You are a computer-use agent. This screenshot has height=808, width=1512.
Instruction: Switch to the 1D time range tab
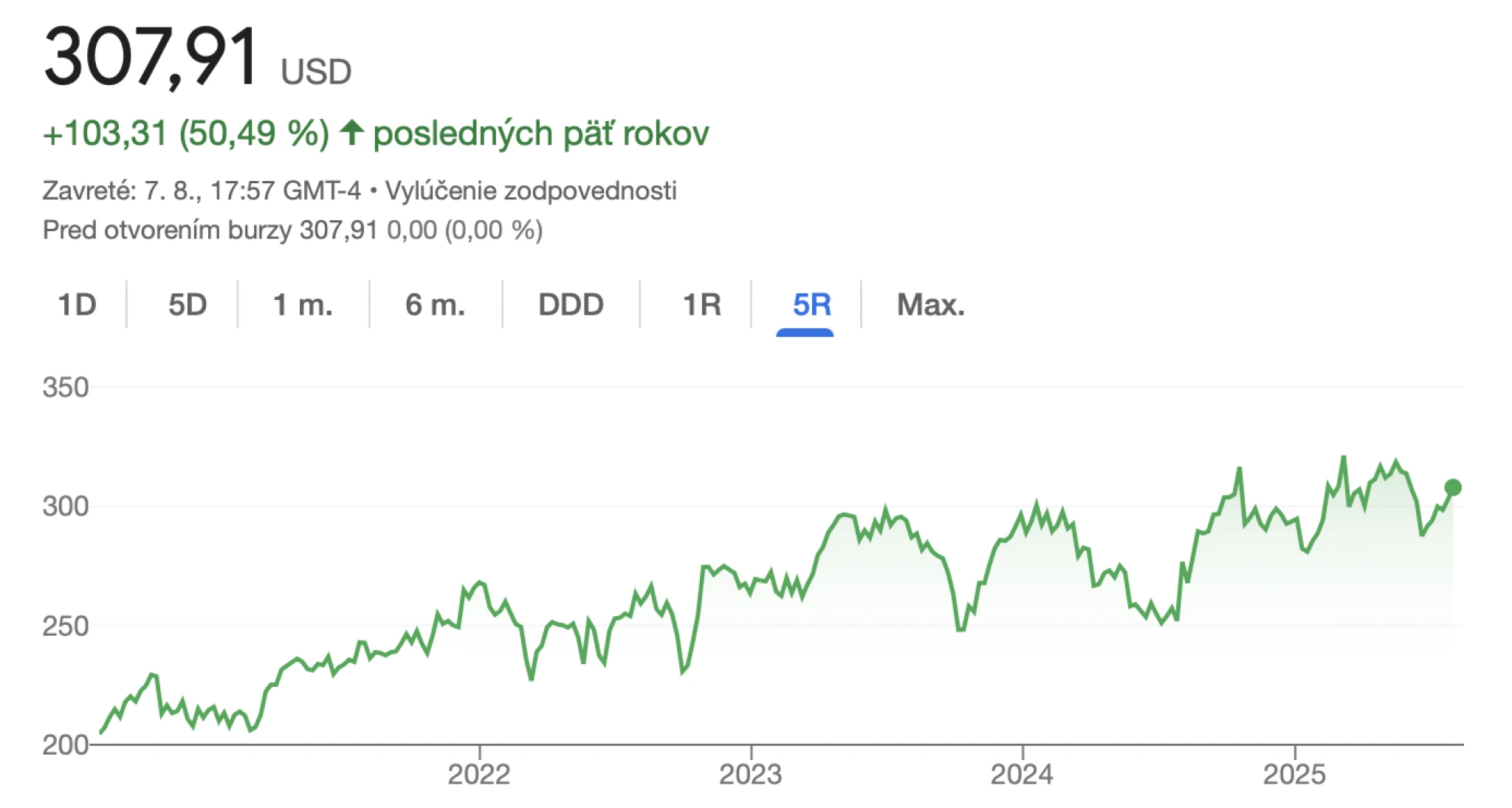[77, 304]
